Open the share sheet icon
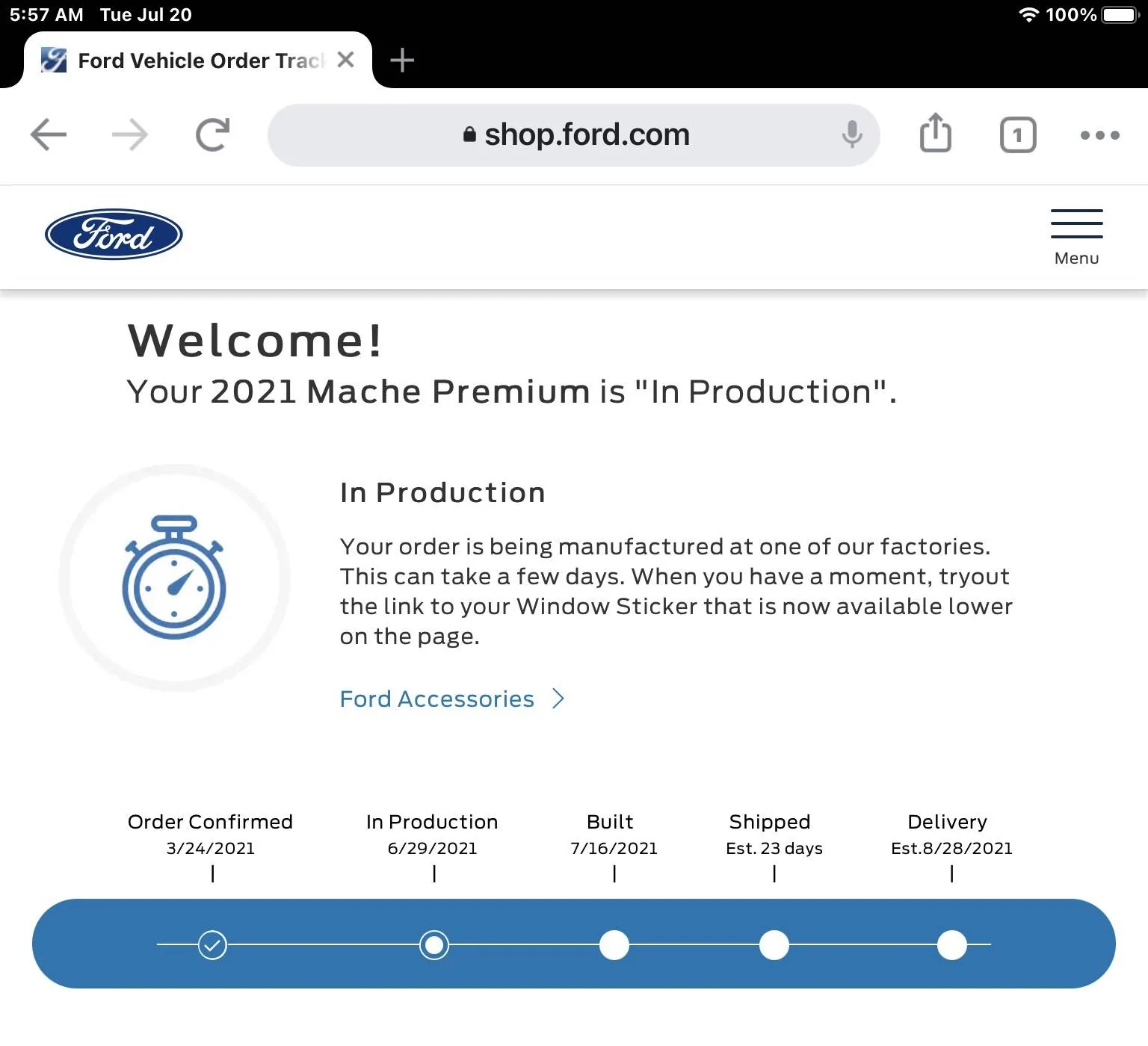Image resolution: width=1148 pixels, height=1046 pixels. [x=935, y=133]
